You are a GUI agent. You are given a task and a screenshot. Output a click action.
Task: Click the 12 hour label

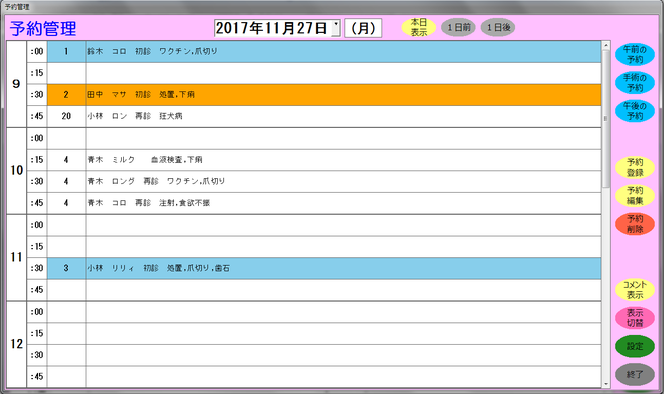pyautogui.click(x=17, y=344)
